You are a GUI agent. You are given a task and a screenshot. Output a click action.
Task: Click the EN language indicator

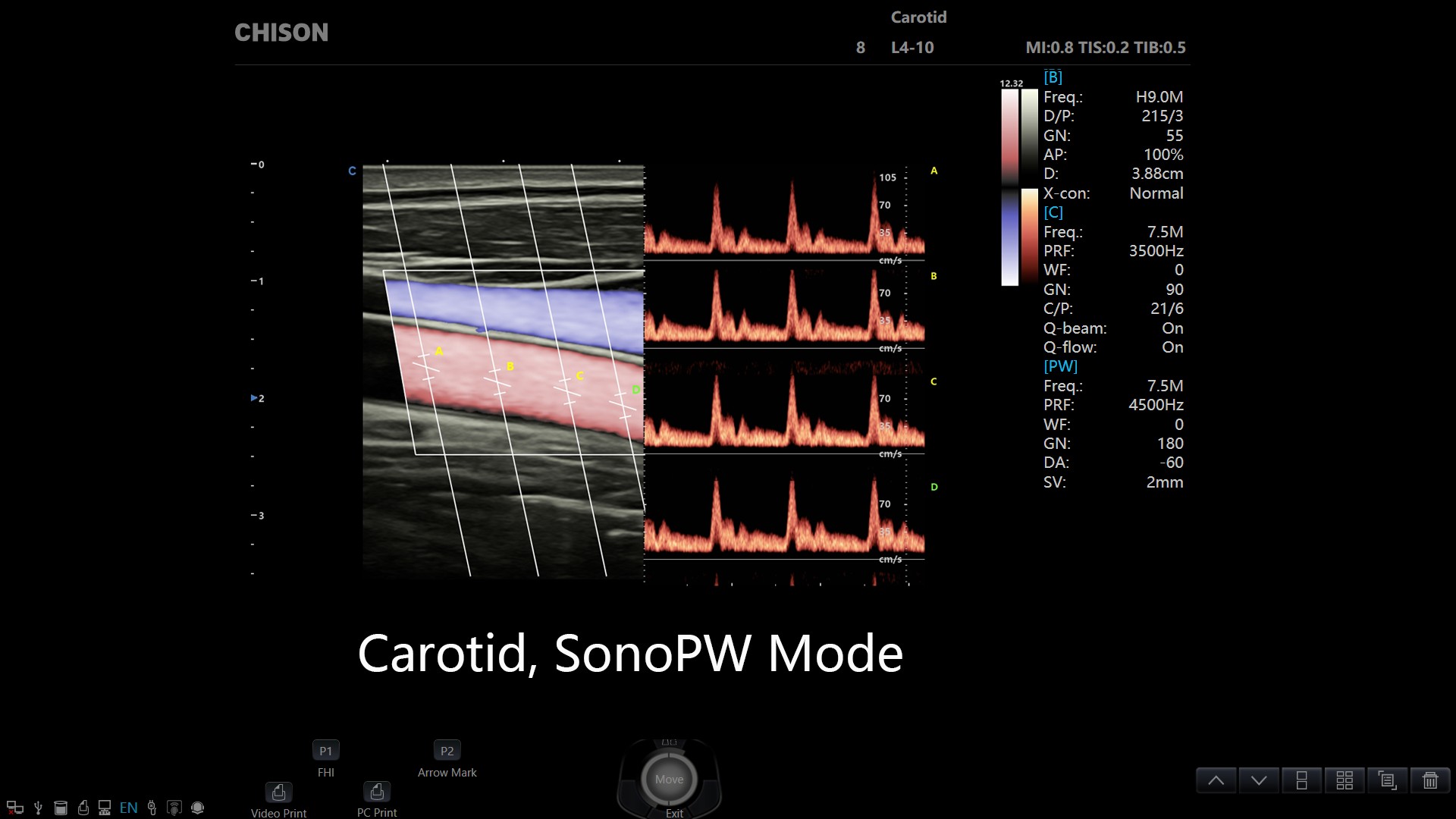coord(129,808)
